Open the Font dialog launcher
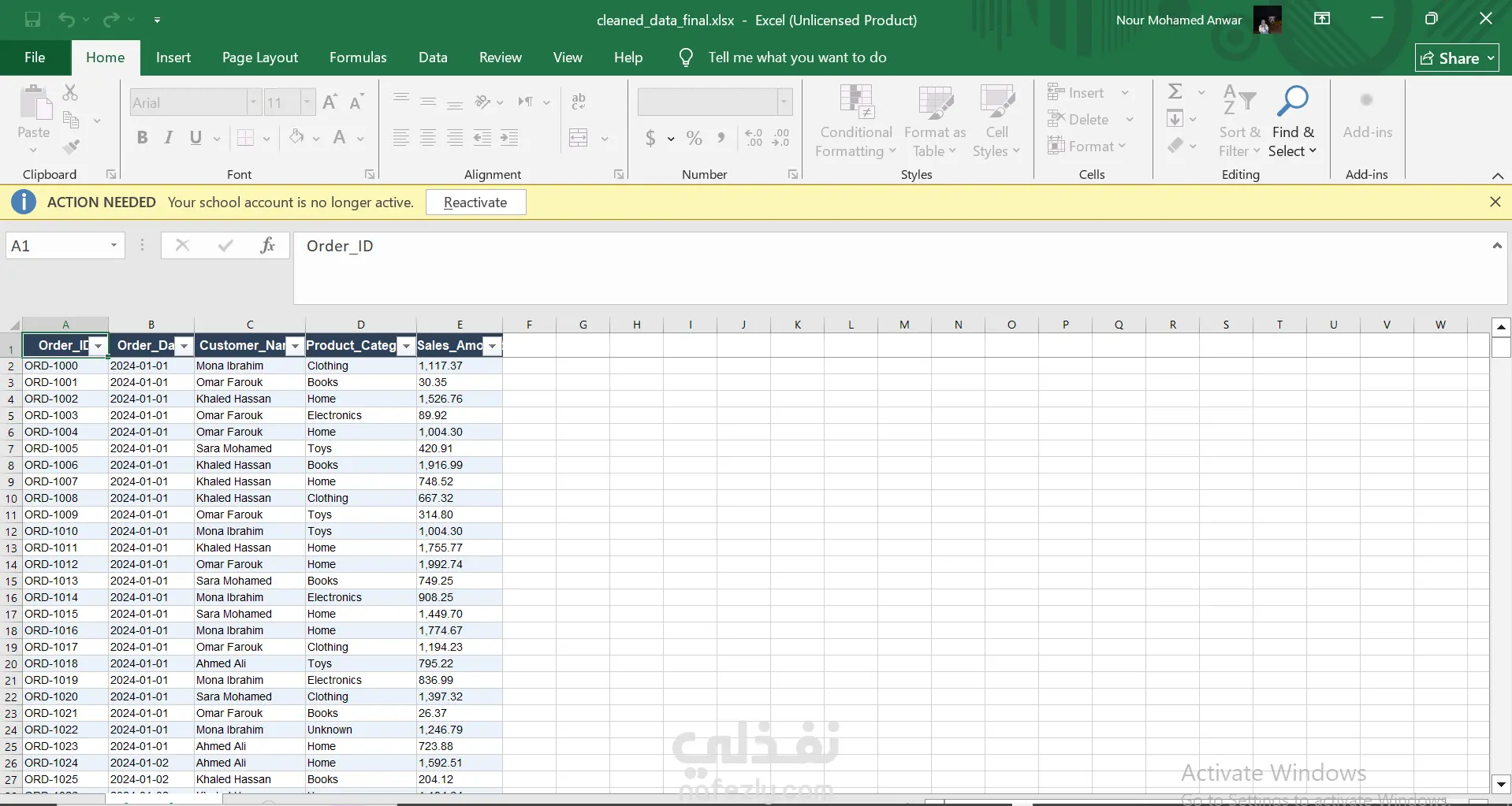 tap(370, 174)
